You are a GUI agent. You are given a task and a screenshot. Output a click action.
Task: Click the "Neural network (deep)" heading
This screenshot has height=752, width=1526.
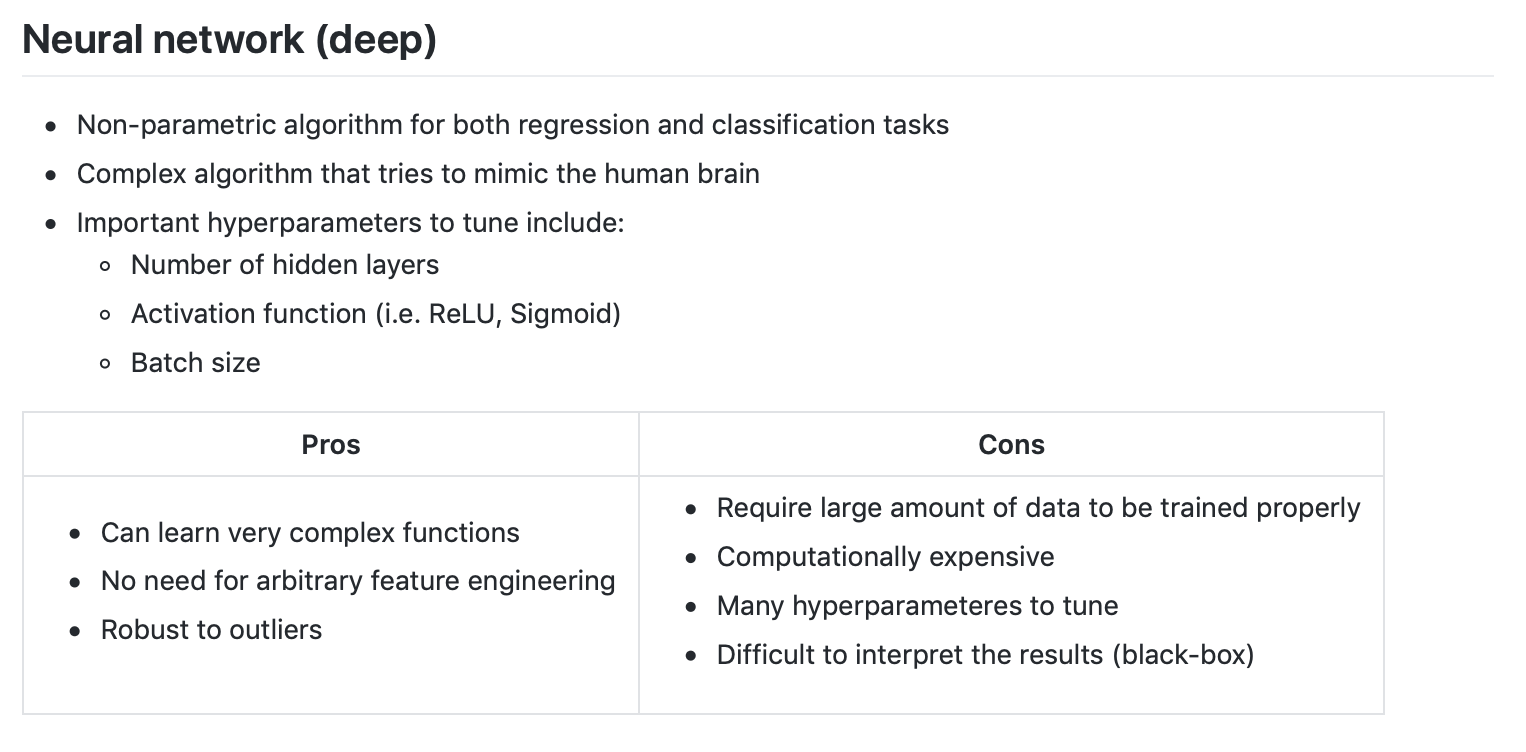(x=229, y=40)
